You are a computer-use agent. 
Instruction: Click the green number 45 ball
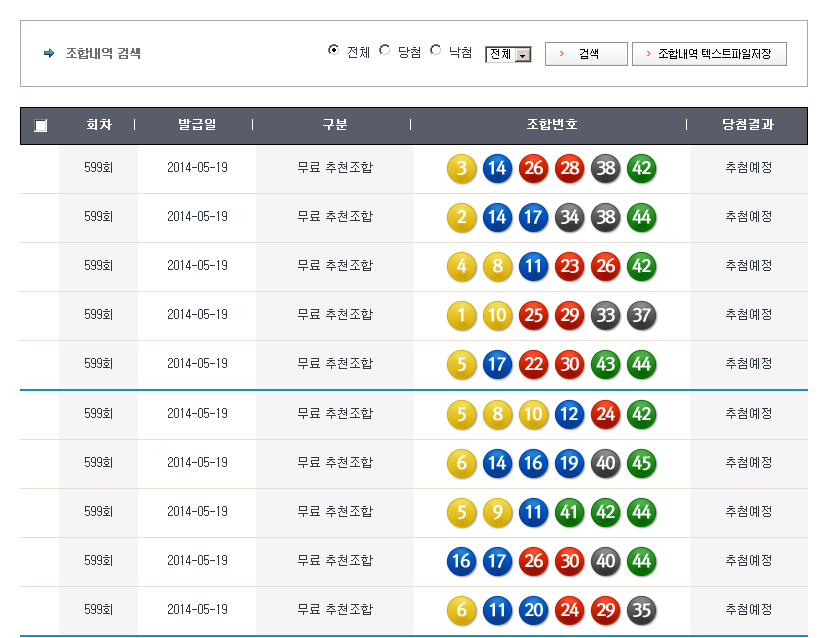point(641,463)
